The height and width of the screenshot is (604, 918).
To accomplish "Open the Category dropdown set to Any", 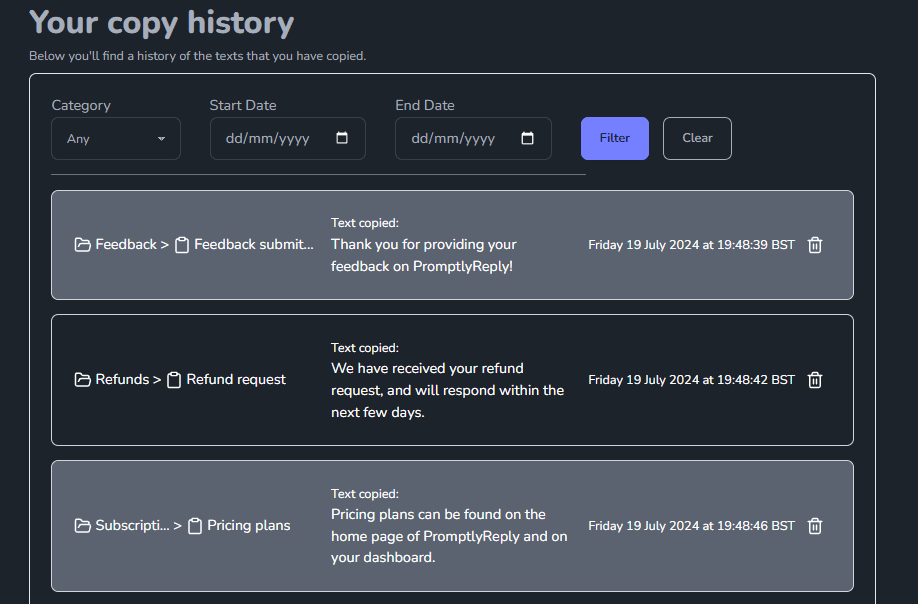I will [116, 139].
